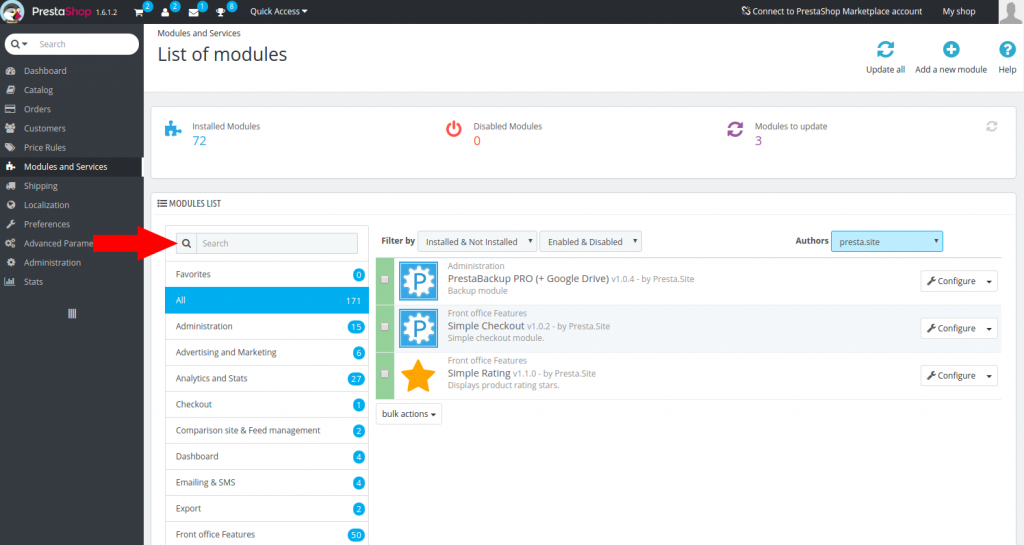Screen dimensions: 1024x545
Task: Focus the top sidebar Search field
Action: coord(85,44)
